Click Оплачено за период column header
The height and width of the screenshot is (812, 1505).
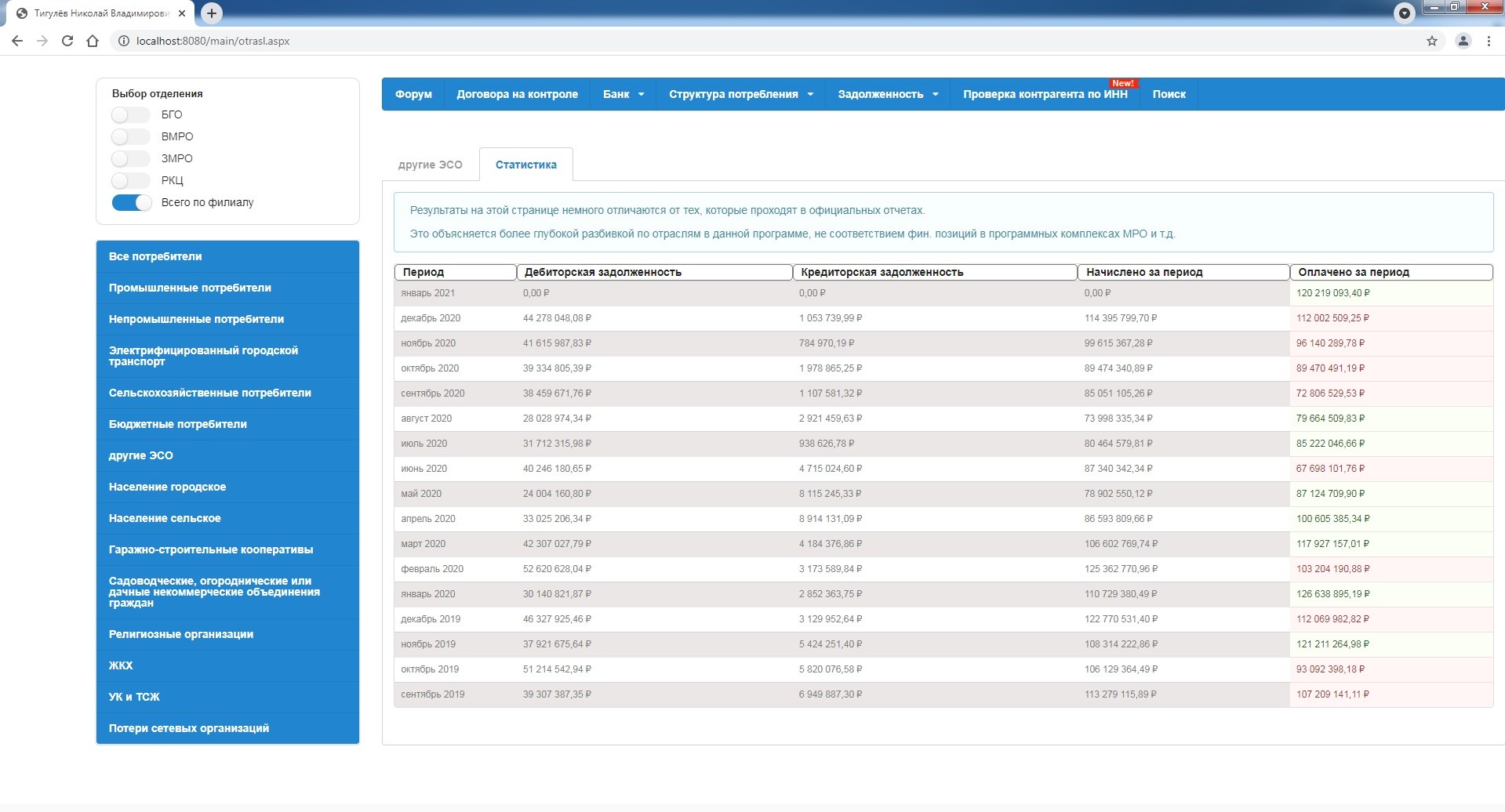1391,272
